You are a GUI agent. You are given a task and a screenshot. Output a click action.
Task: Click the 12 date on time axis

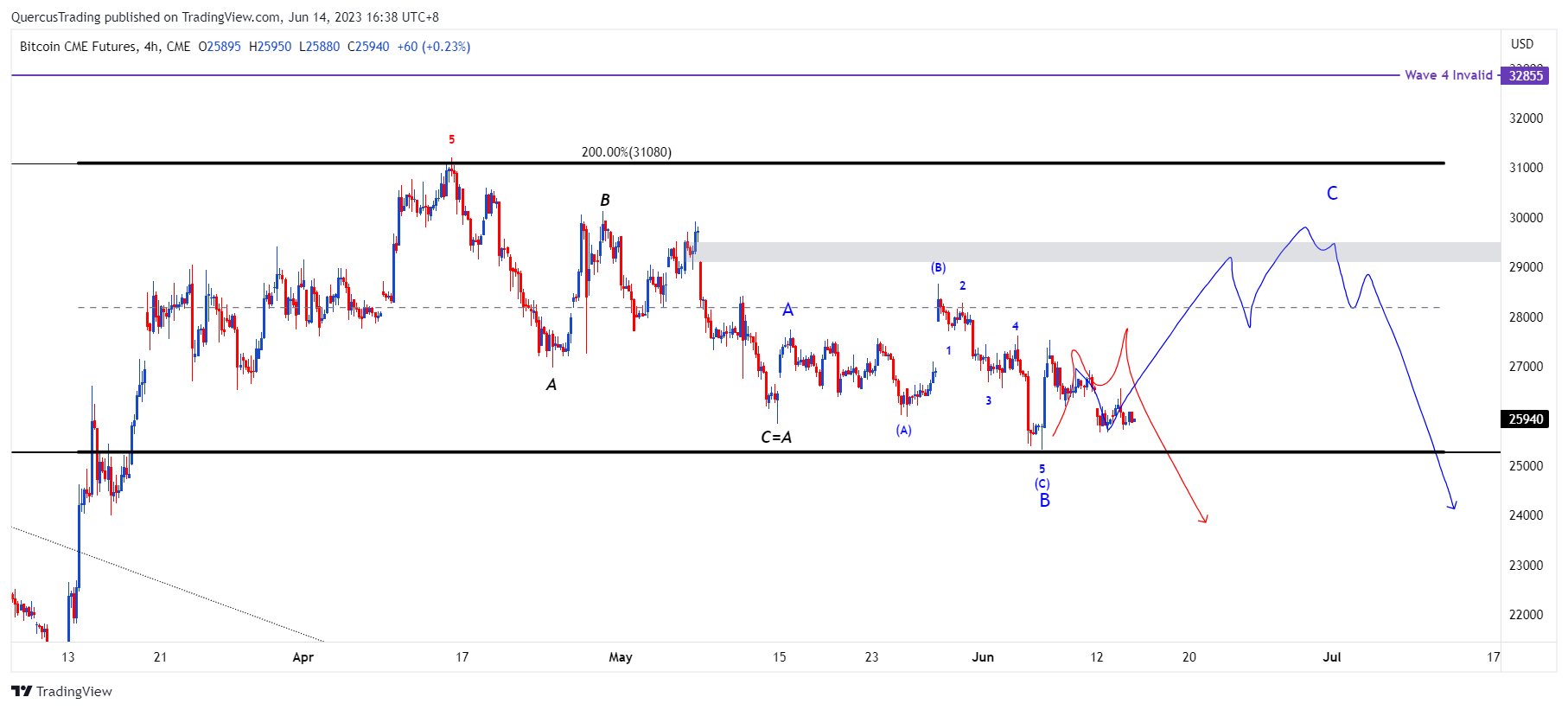click(x=1097, y=657)
